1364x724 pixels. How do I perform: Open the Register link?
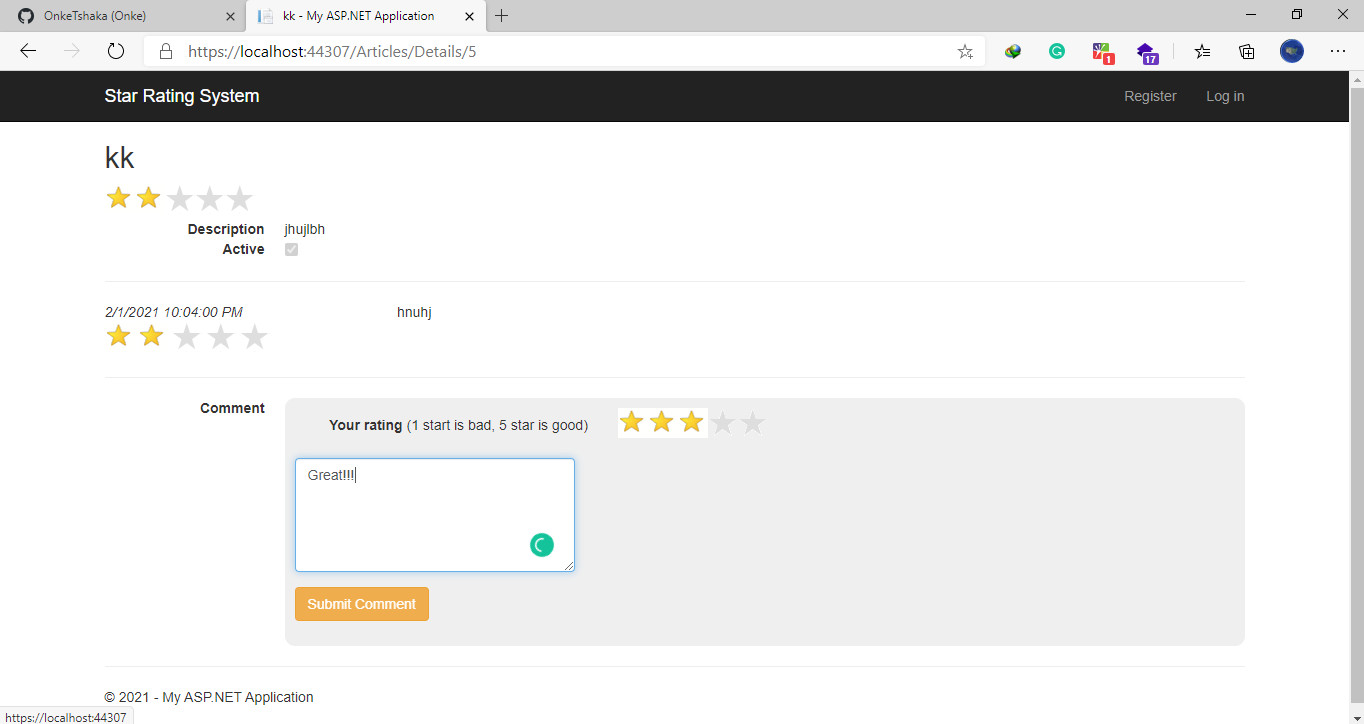point(1150,96)
